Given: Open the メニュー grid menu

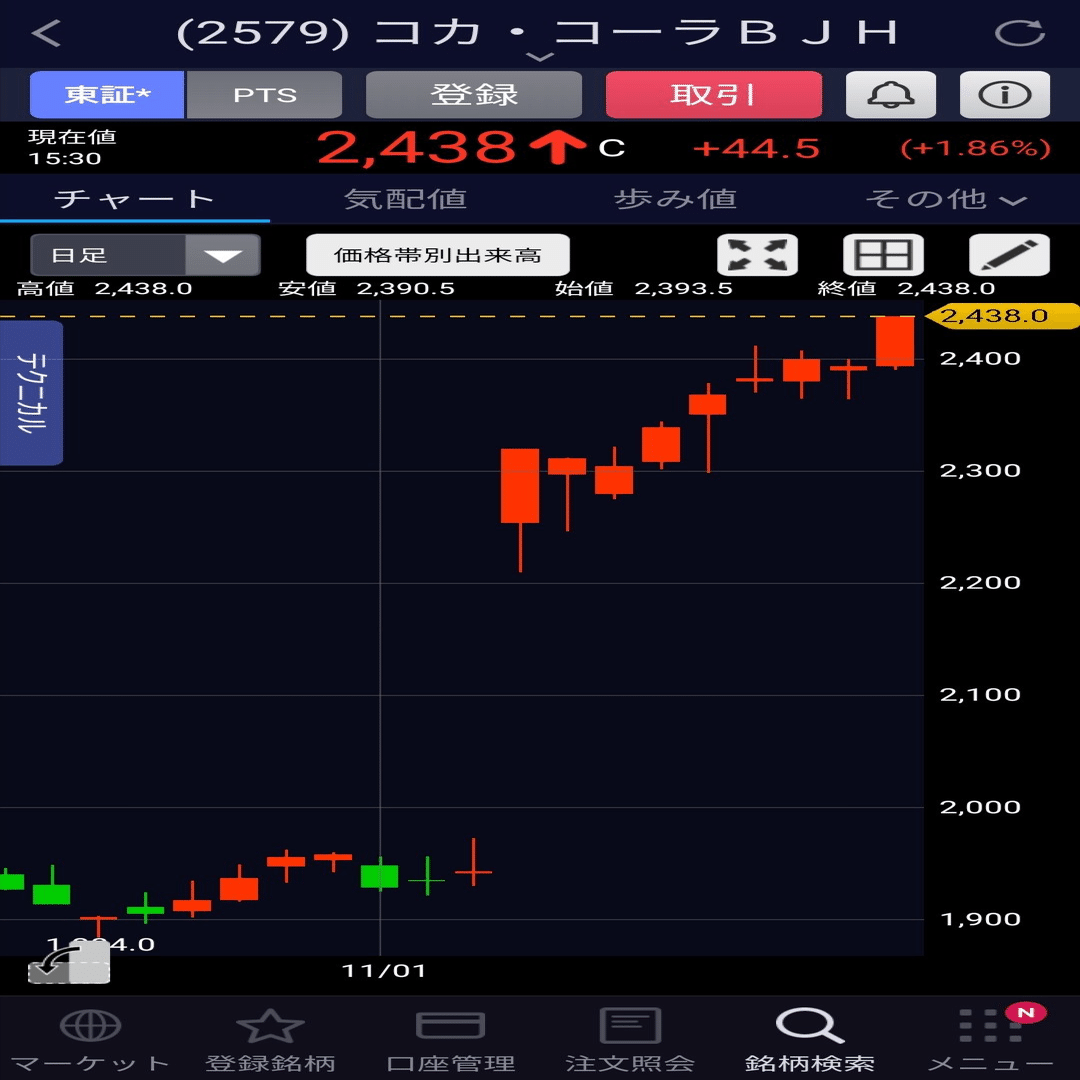Looking at the screenshot, I should (x=990, y=1040).
